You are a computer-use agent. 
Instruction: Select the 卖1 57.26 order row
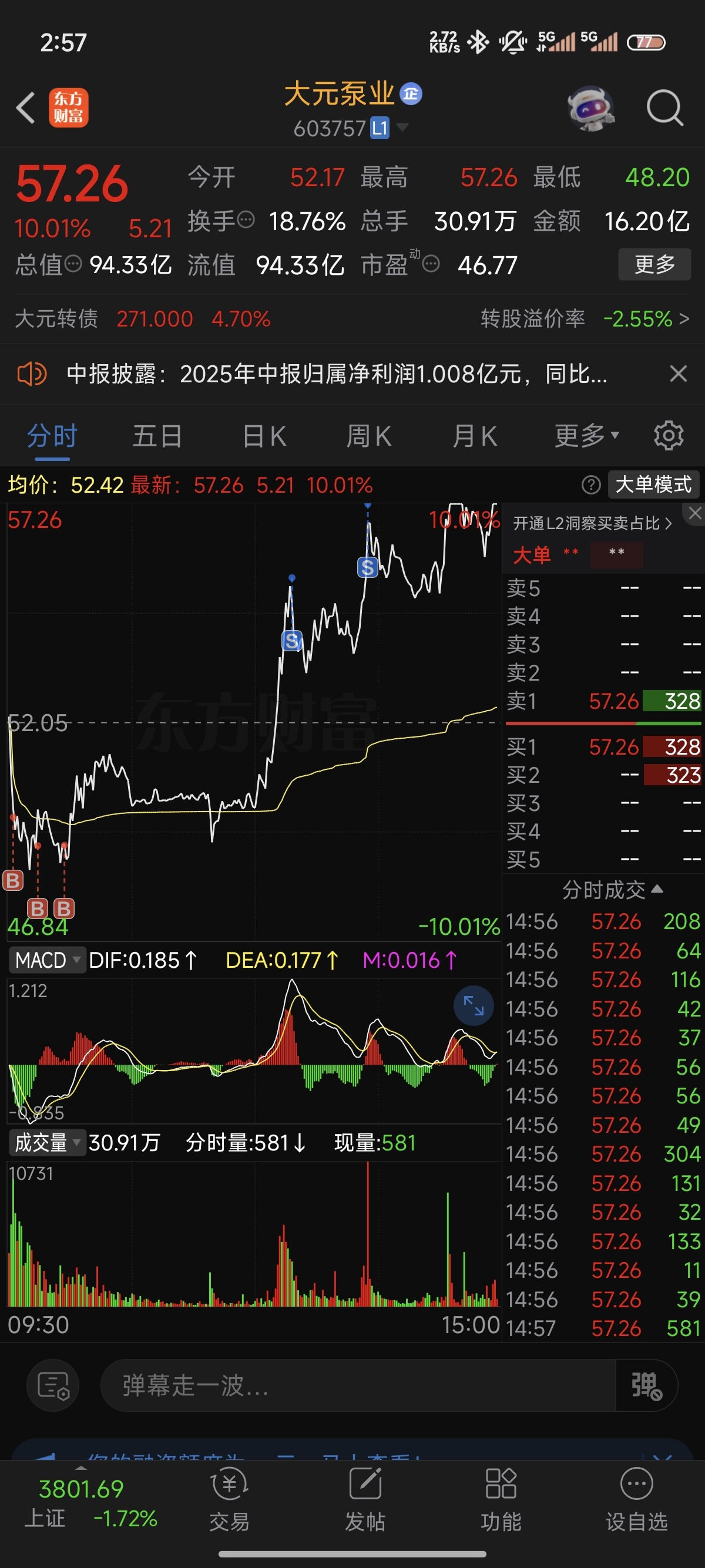pyautogui.click(x=603, y=701)
